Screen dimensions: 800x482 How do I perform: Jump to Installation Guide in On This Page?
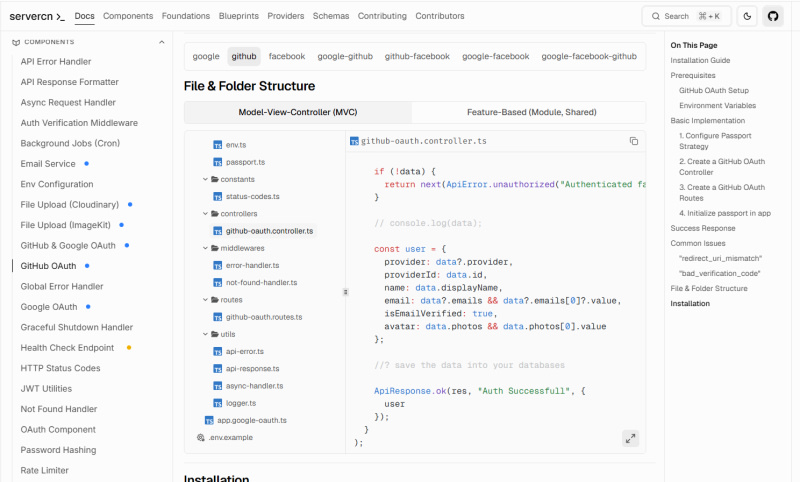click(700, 60)
